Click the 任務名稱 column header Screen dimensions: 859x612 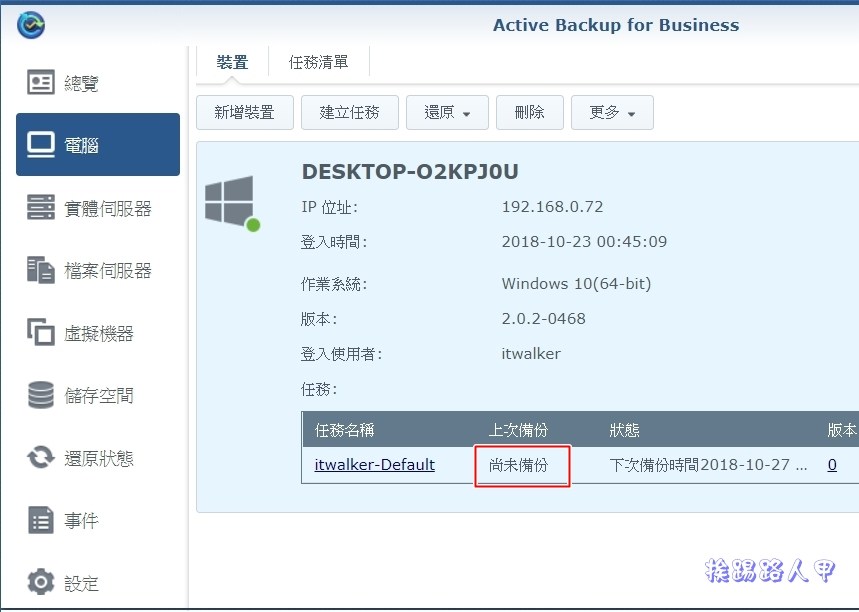pos(345,430)
